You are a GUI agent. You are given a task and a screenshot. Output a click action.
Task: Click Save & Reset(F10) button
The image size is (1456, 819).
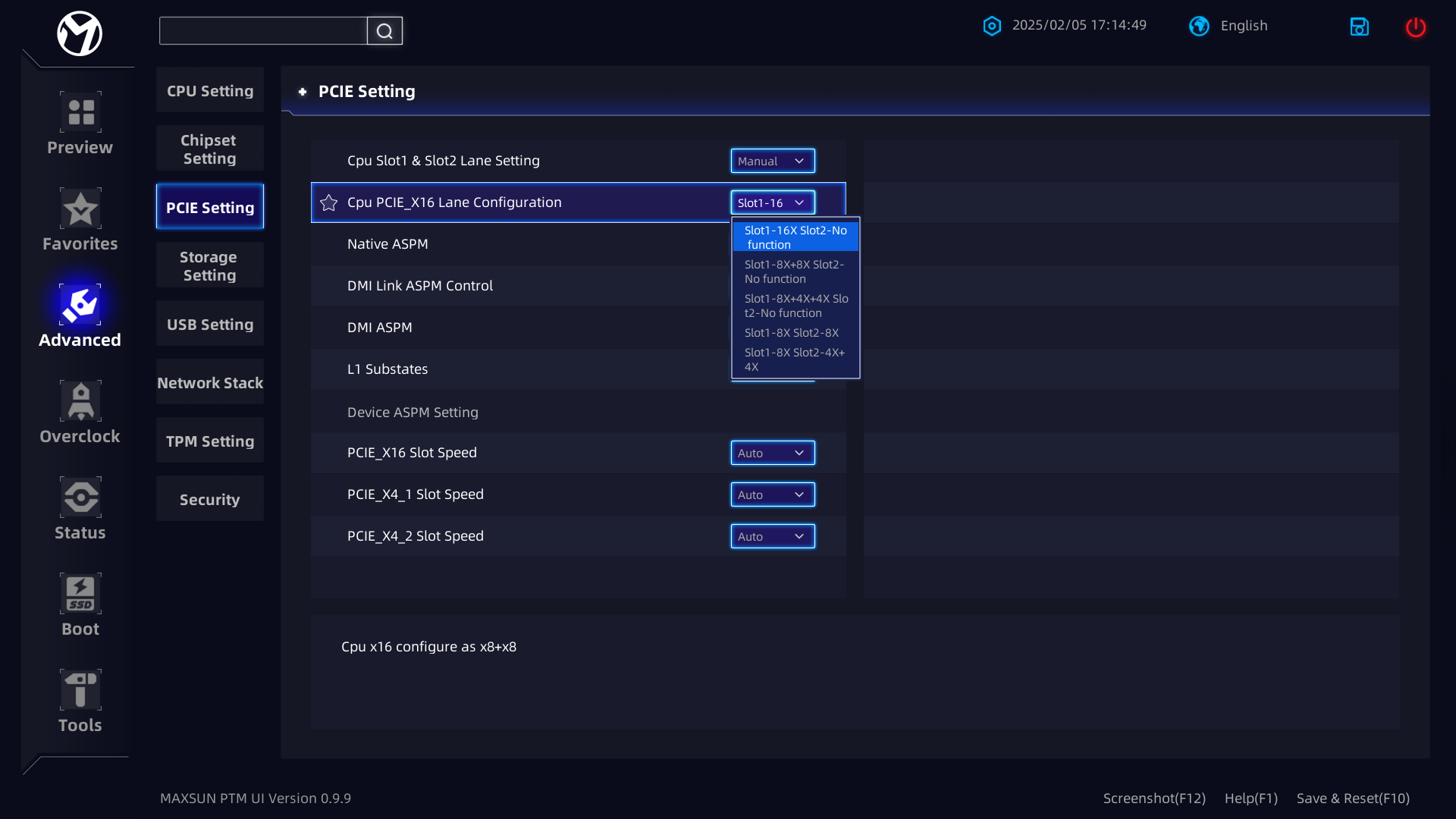coord(1352,798)
